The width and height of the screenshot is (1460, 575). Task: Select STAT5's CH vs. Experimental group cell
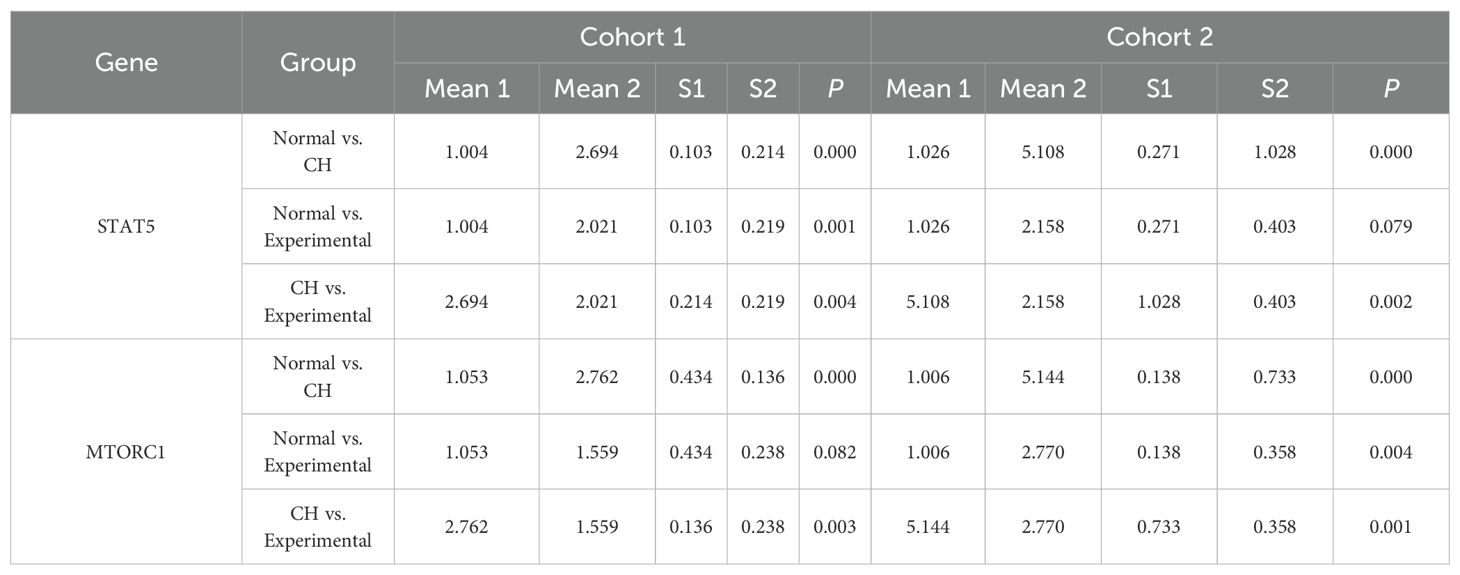point(317,302)
